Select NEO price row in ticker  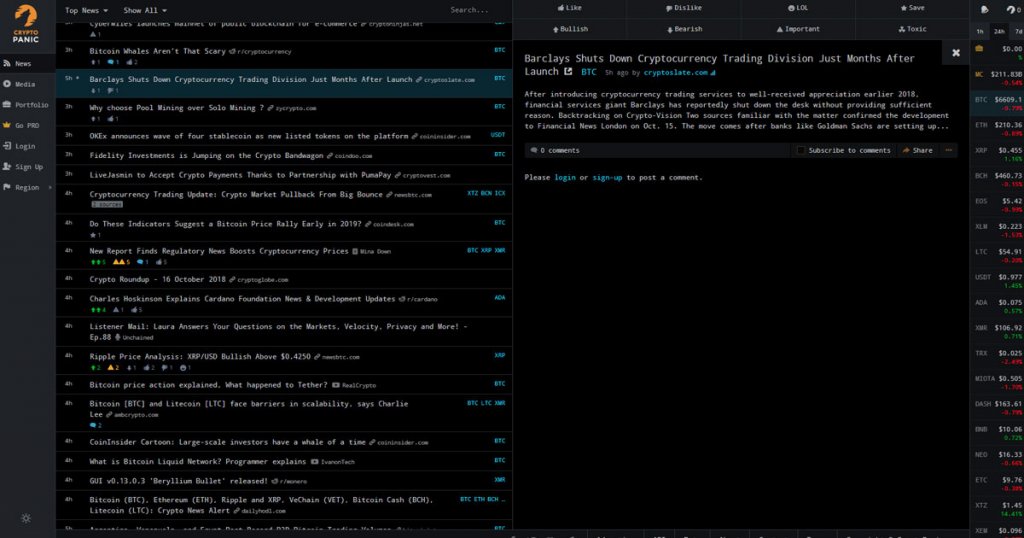tap(997, 458)
